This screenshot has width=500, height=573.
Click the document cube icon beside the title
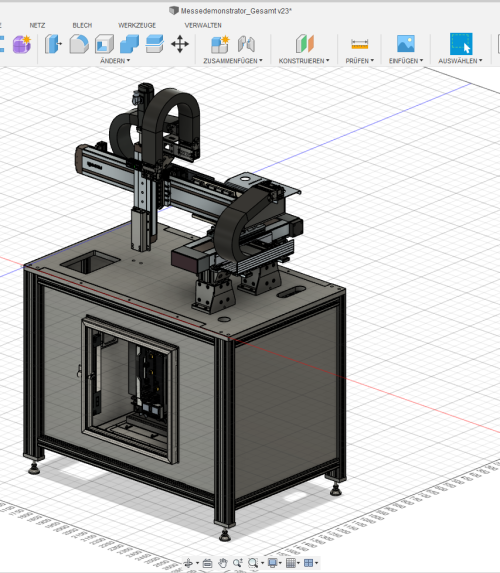coord(174,11)
